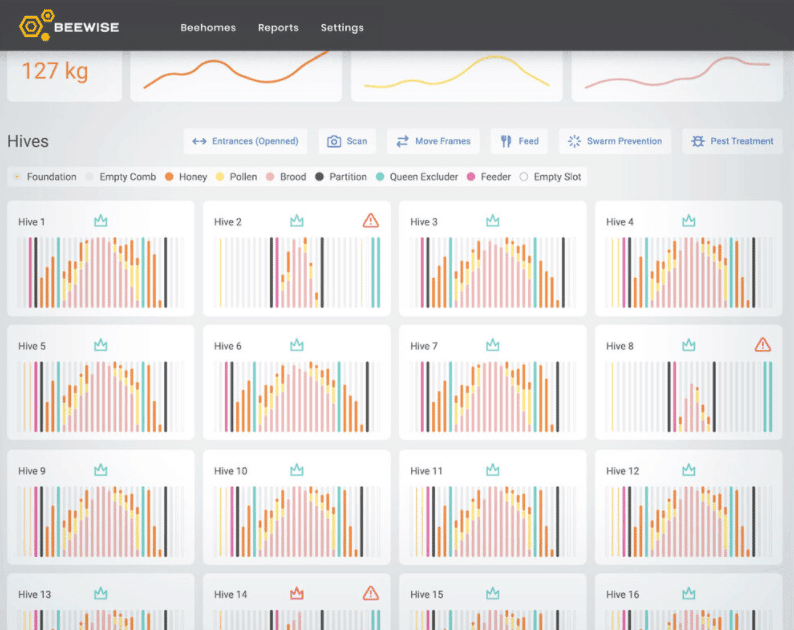Click the Empty Slot legend circle
This screenshot has width=794, height=630.
524,177
